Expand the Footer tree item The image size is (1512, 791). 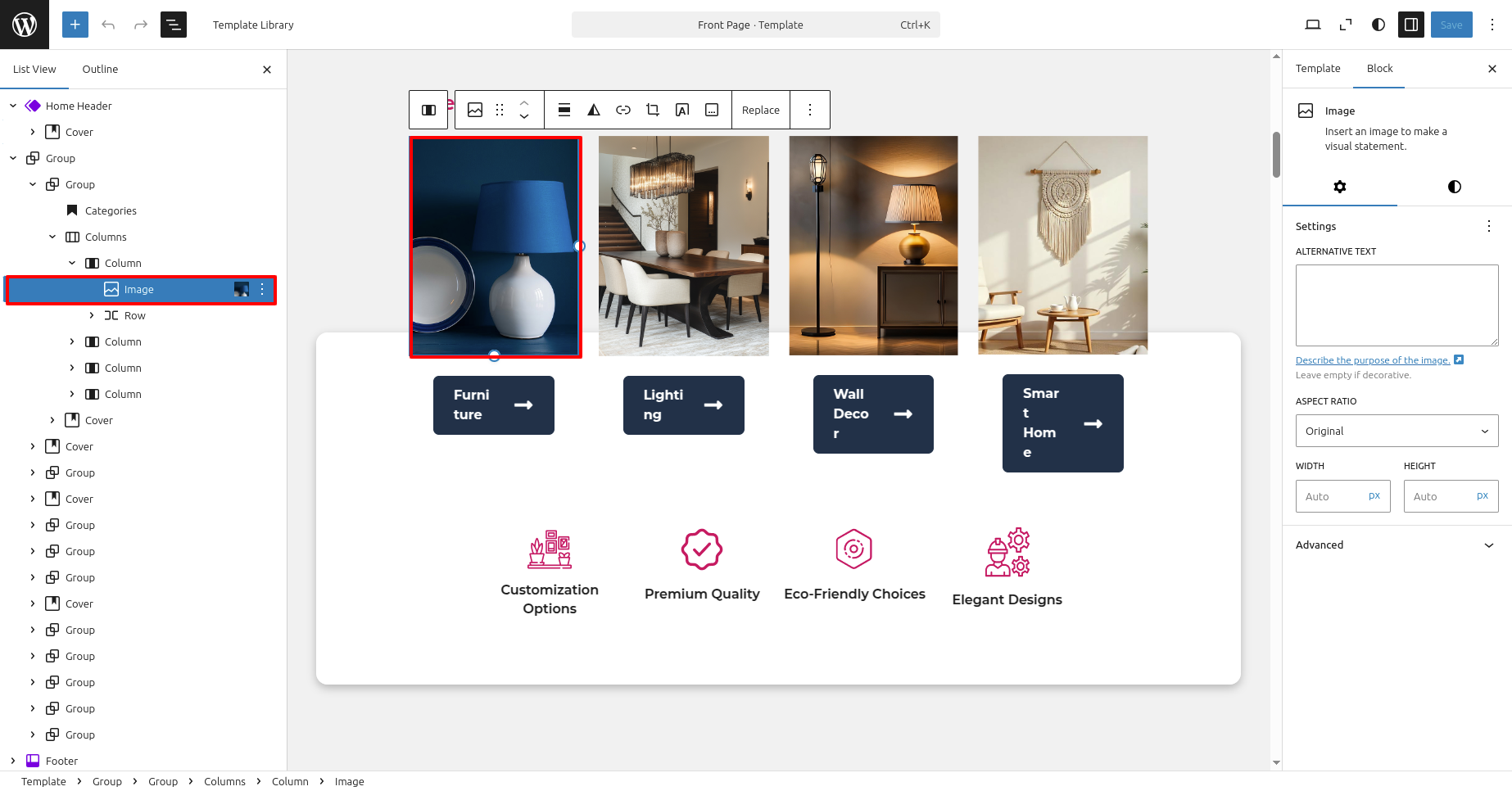point(13,761)
